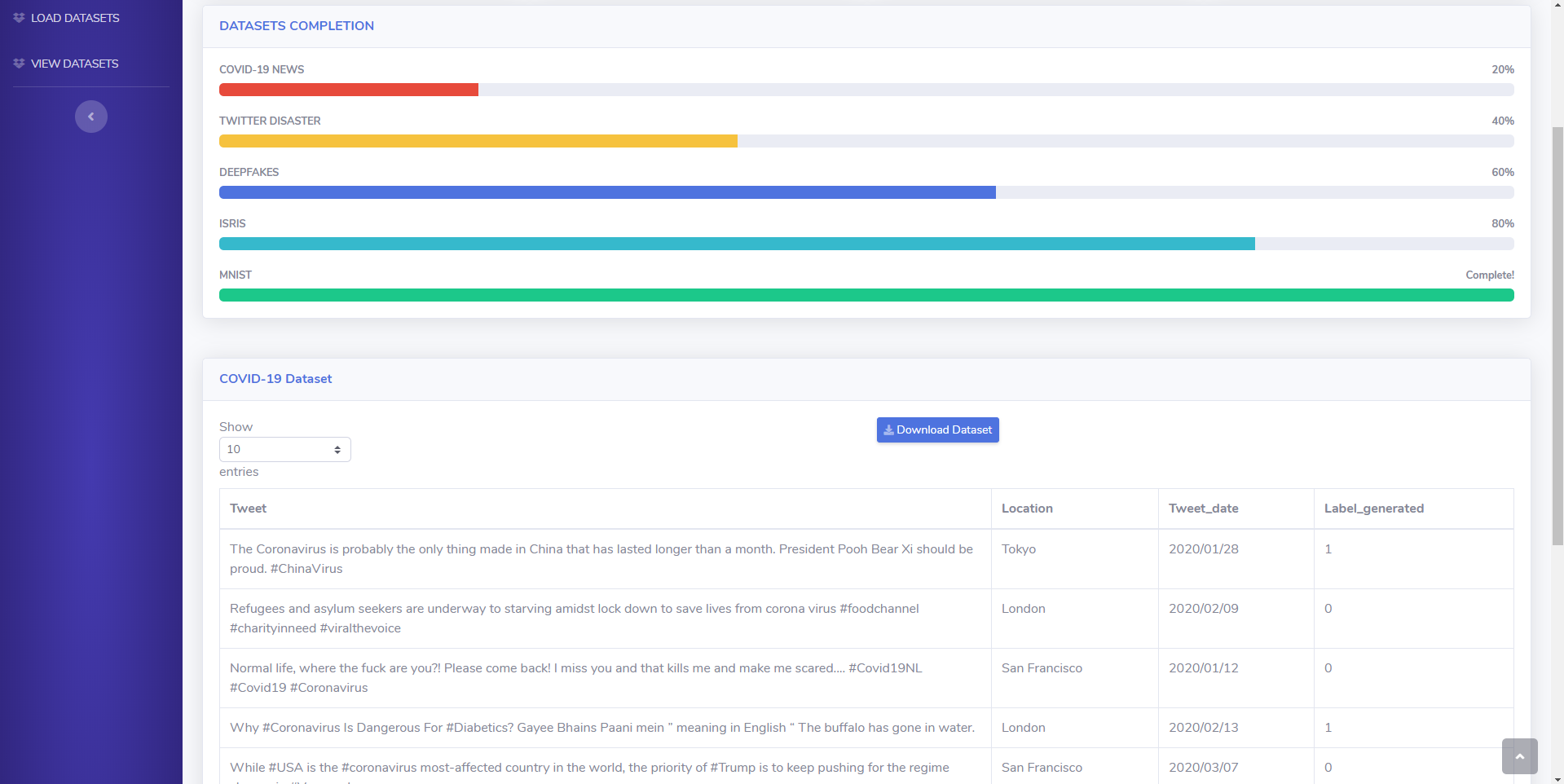Click the 60% completion value
Image resolution: width=1564 pixels, height=784 pixels.
pos(1503,173)
